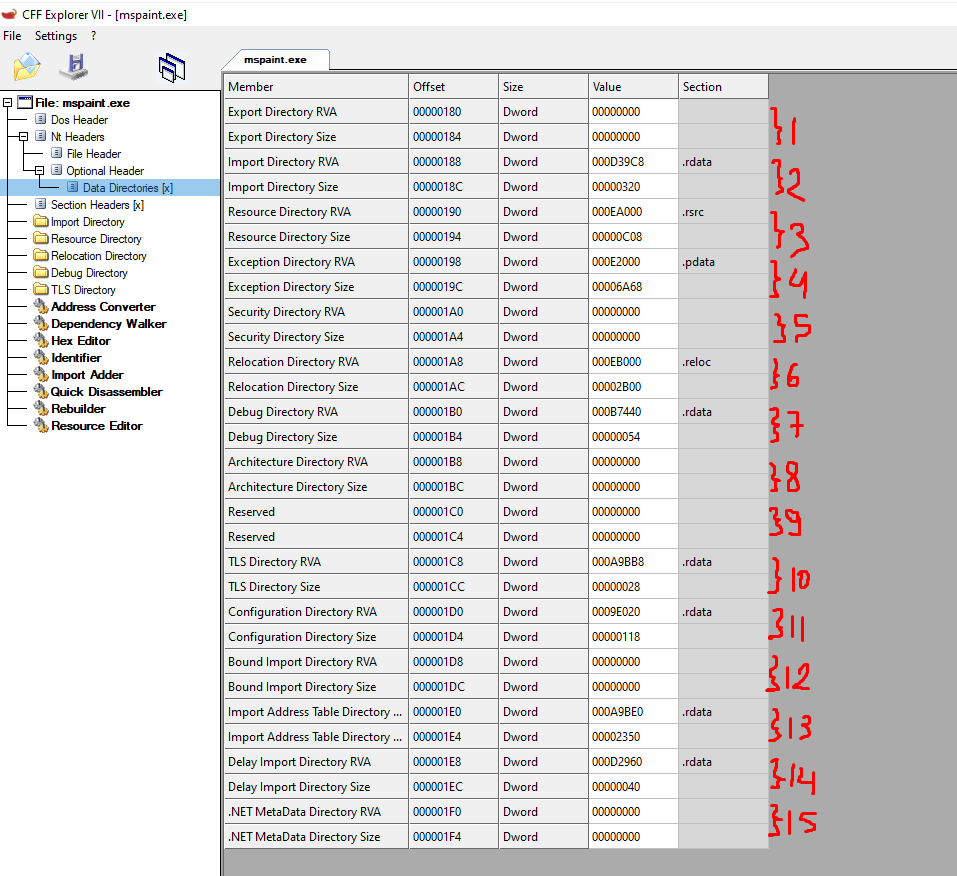
Task: Open Debug Directory in the tree
Action: tap(89, 273)
